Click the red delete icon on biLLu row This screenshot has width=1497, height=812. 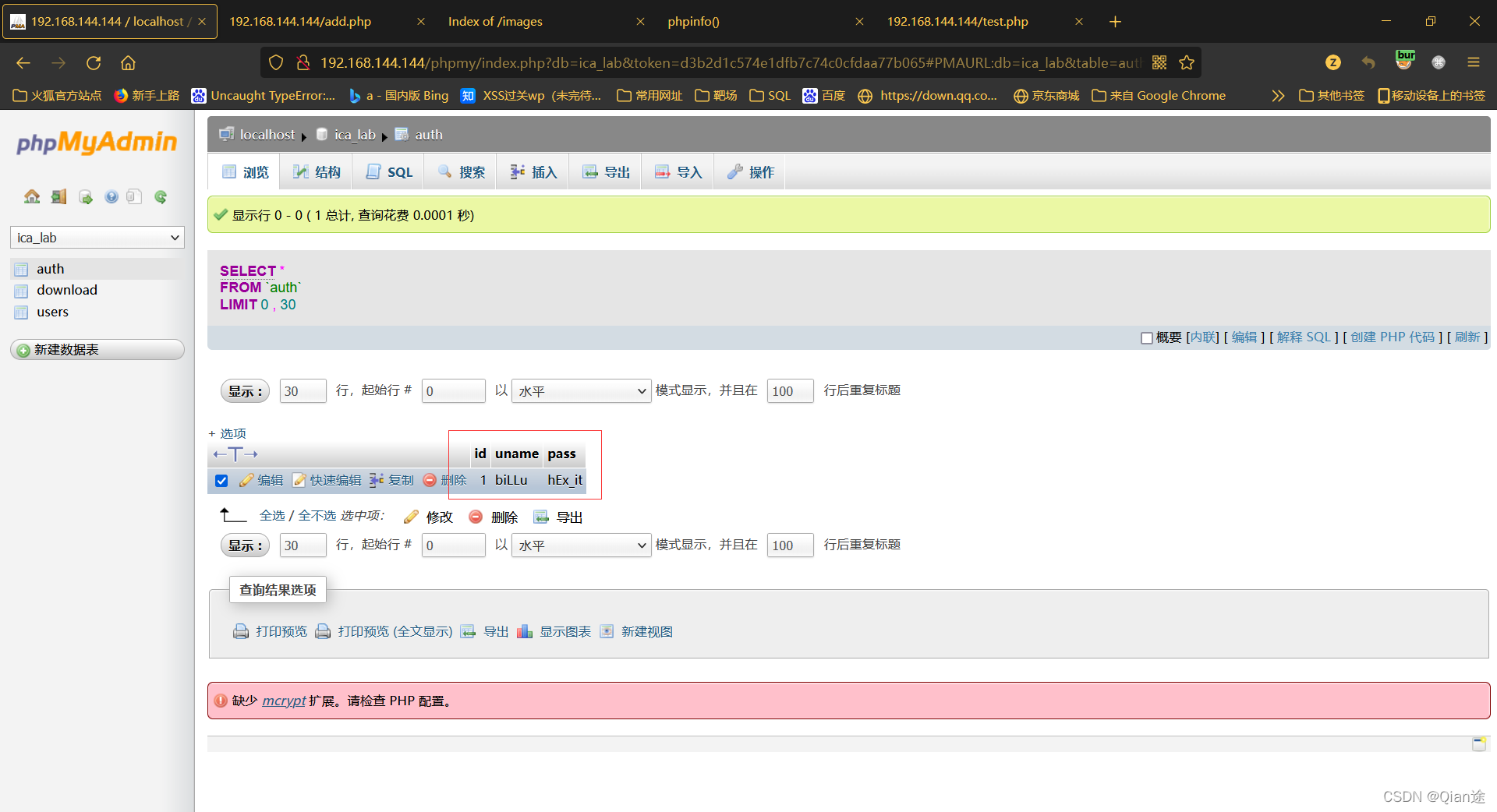pyautogui.click(x=430, y=481)
